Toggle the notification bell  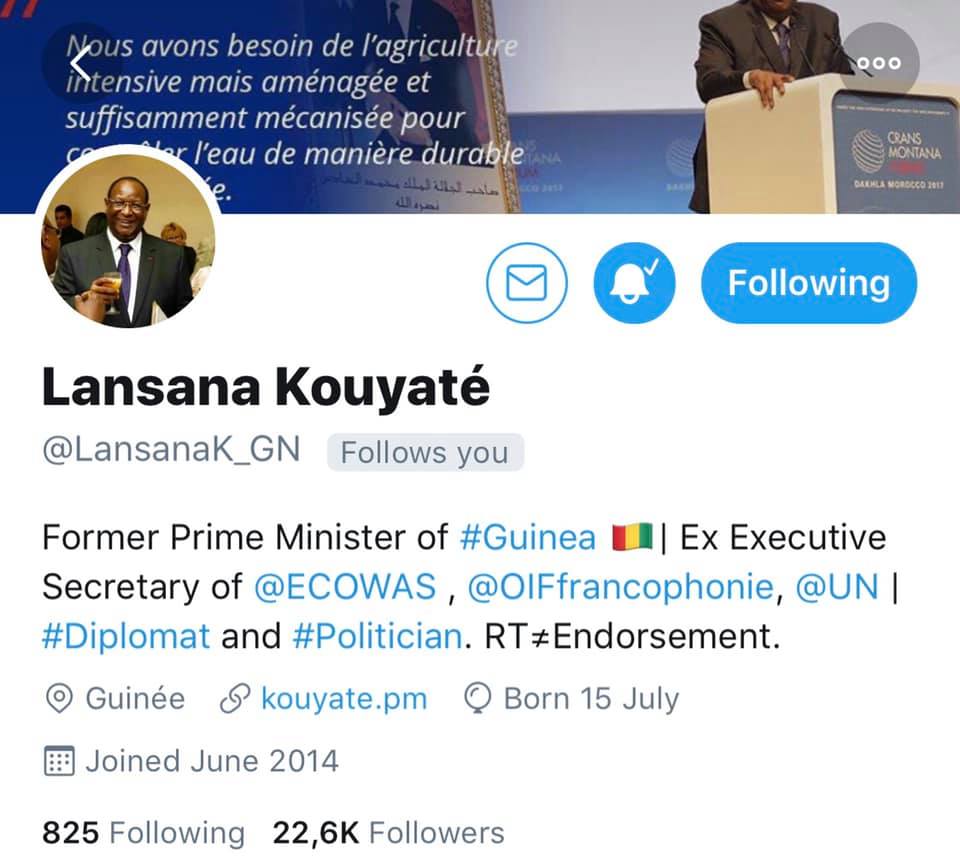point(634,283)
